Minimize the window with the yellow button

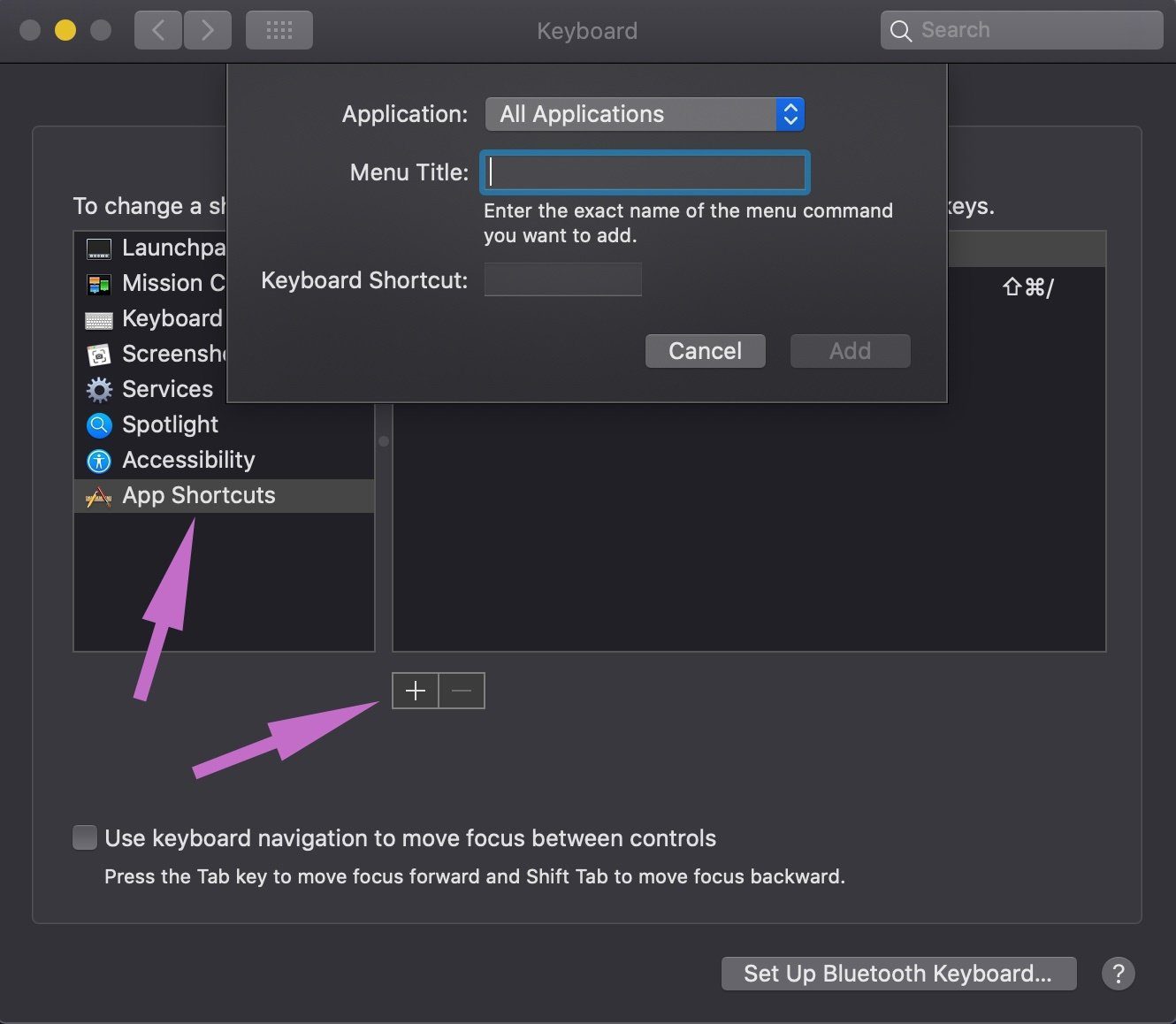65,30
